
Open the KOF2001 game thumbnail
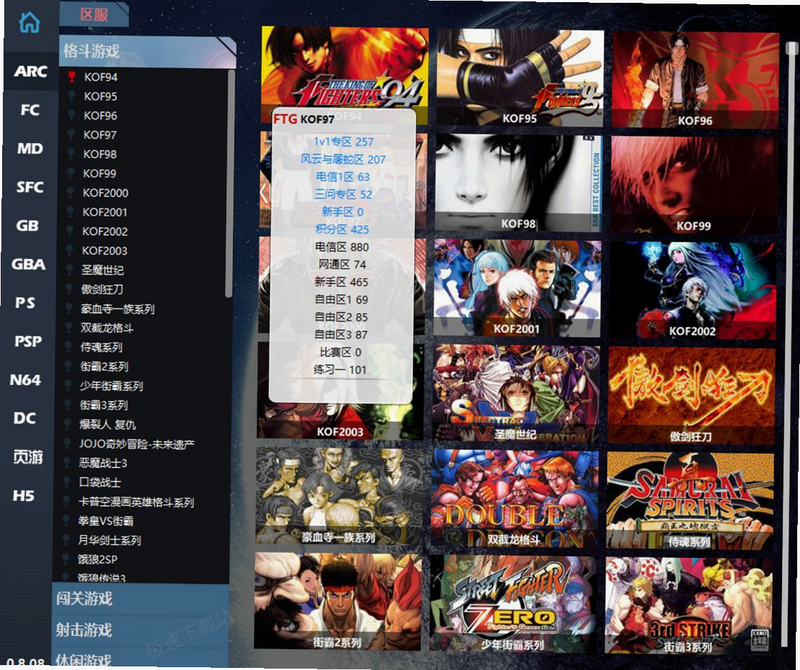(x=517, y=288)
